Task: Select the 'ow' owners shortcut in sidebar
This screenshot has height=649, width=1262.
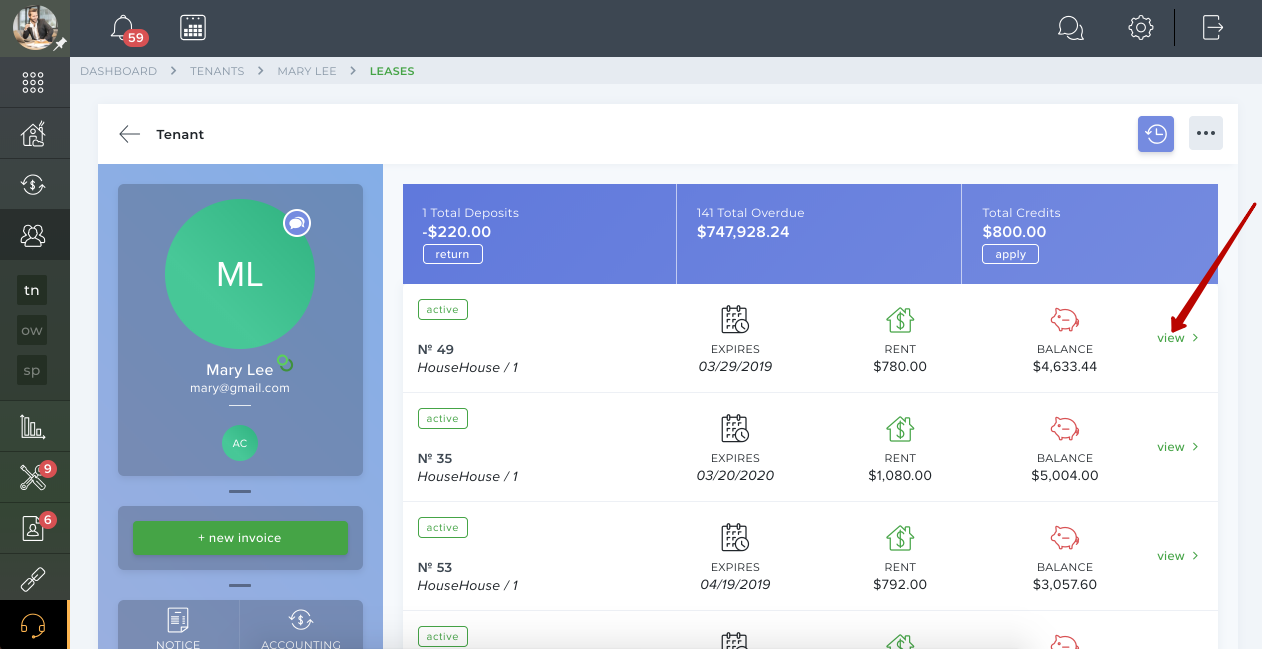Action: pos(33,331)
